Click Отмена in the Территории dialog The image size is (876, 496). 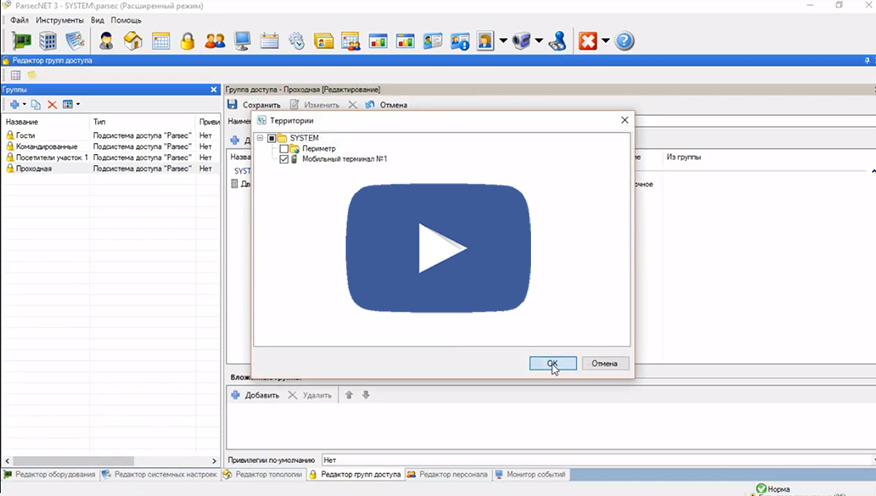(605, 364)
